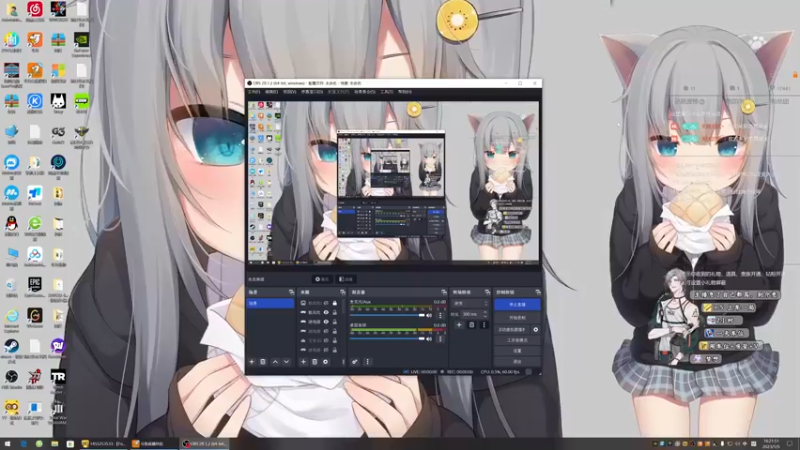This screenshot has width=800, height=450.
Task: Open the View menu in OBS
Action: coord(289,92)
